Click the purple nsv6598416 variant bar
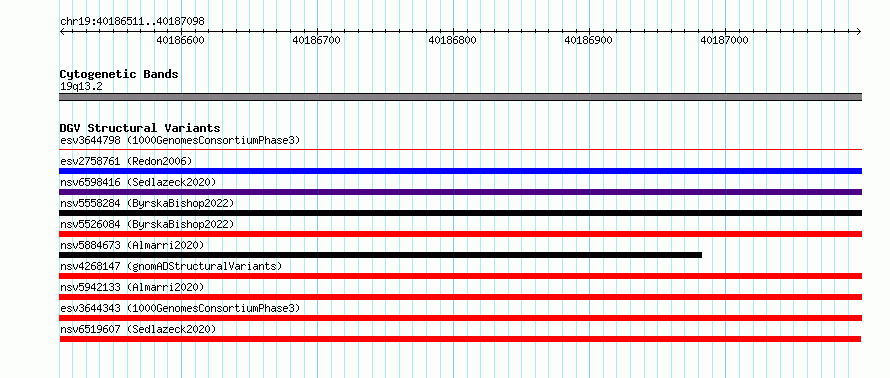Screen dimensions: 890x378 460,192
